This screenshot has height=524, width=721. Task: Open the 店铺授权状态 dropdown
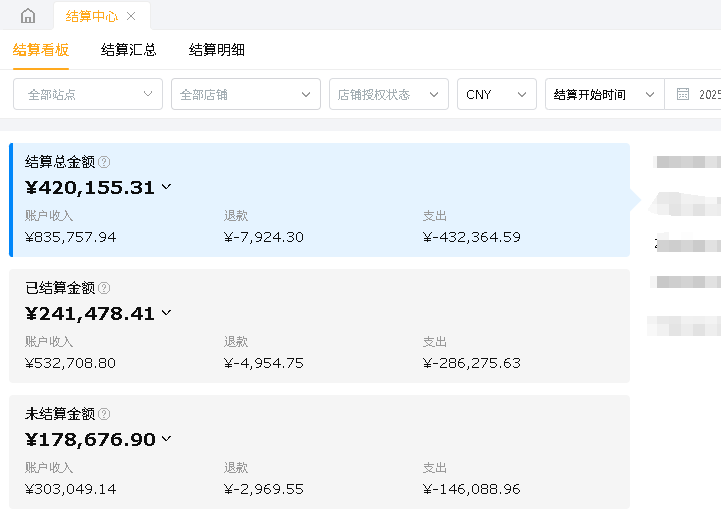pos(388,95)
